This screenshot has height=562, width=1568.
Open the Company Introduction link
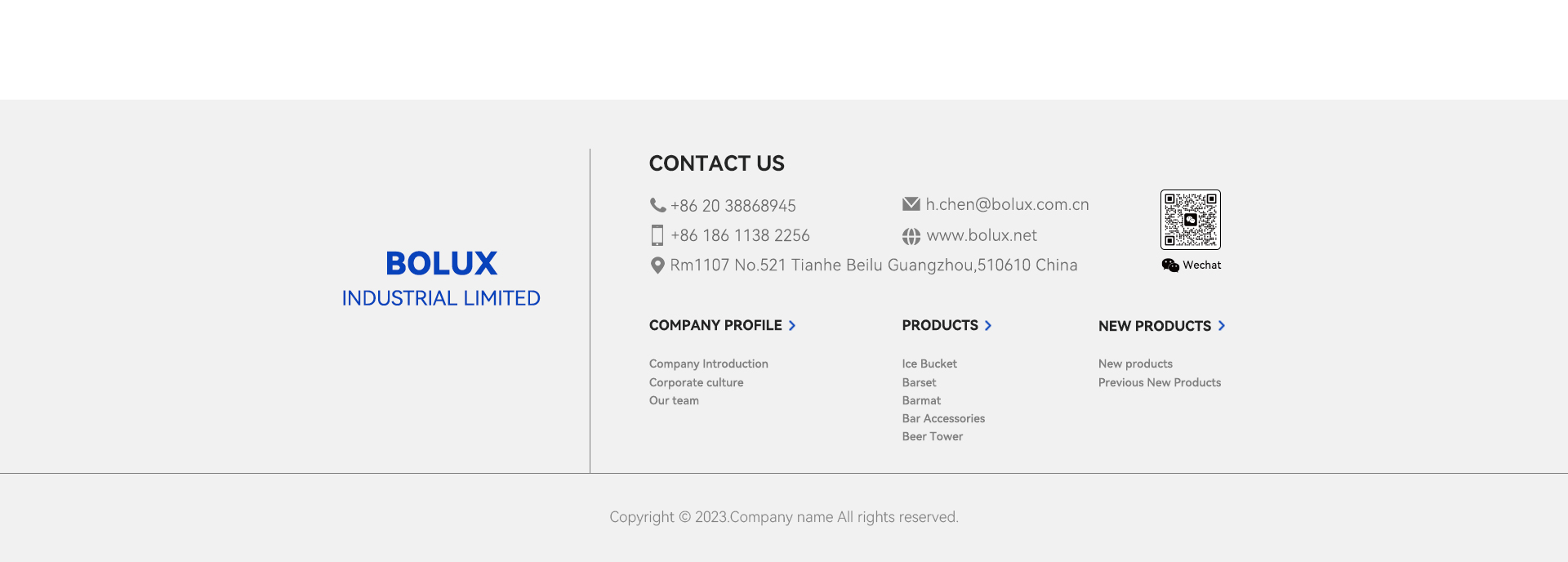(x=708, y=364)
